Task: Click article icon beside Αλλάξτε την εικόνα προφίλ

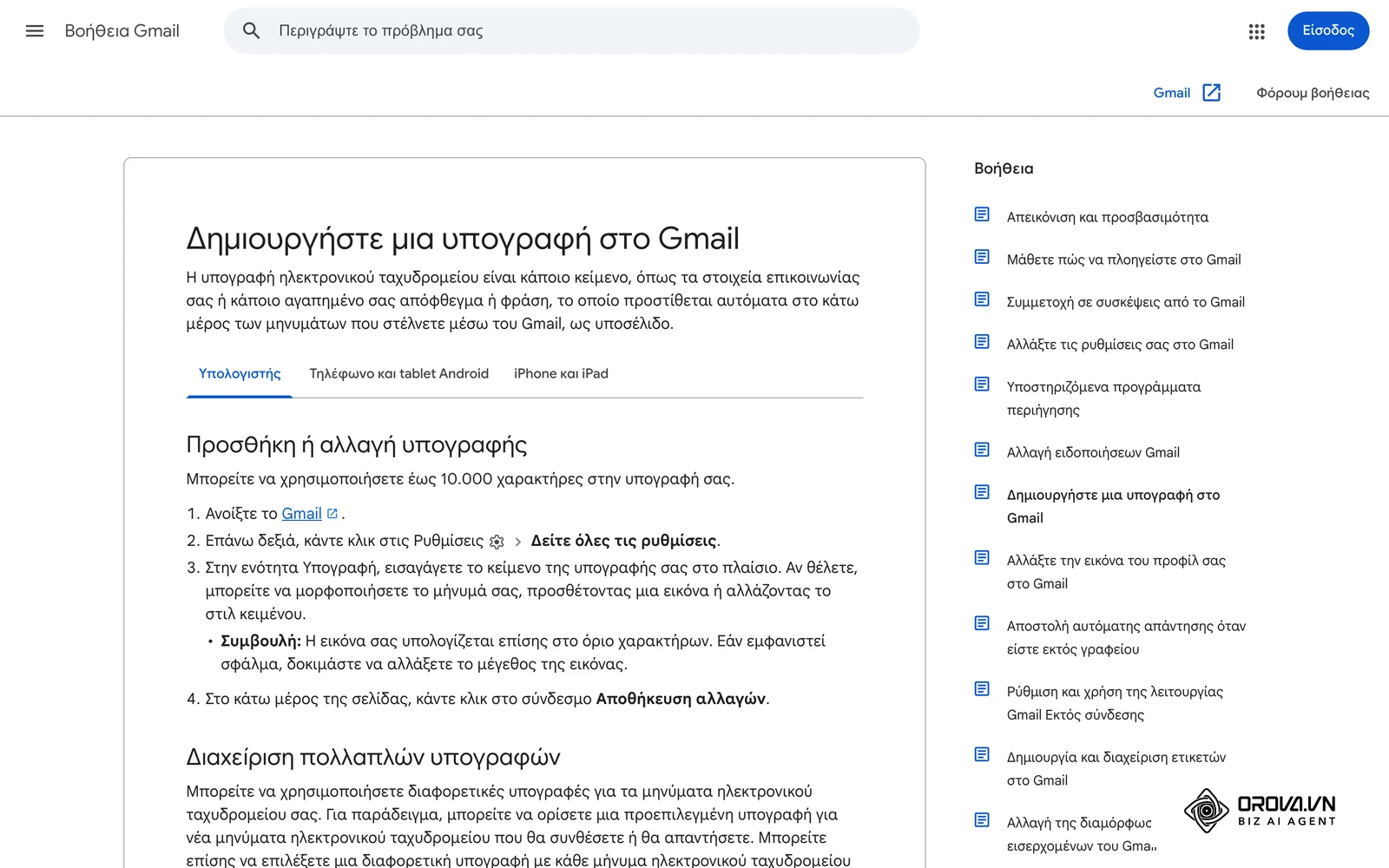Action: coord(982,558)
